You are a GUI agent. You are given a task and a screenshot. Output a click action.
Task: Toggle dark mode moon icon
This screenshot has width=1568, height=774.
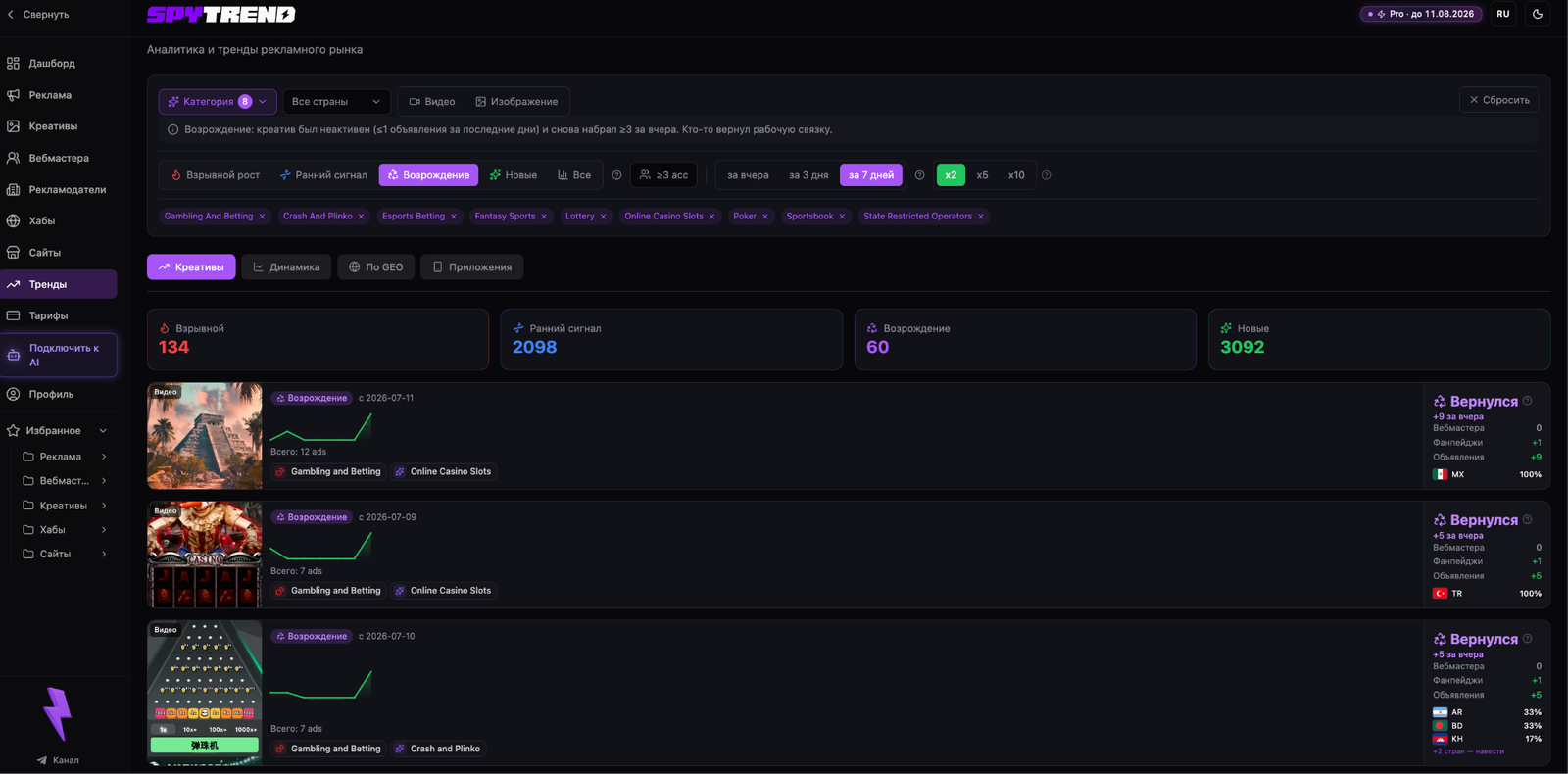(x=1538, y=14)
